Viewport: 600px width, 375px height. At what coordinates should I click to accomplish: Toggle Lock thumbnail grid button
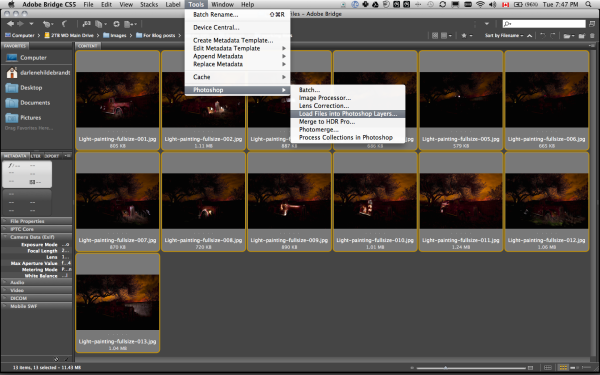click(x=548, y=368)
